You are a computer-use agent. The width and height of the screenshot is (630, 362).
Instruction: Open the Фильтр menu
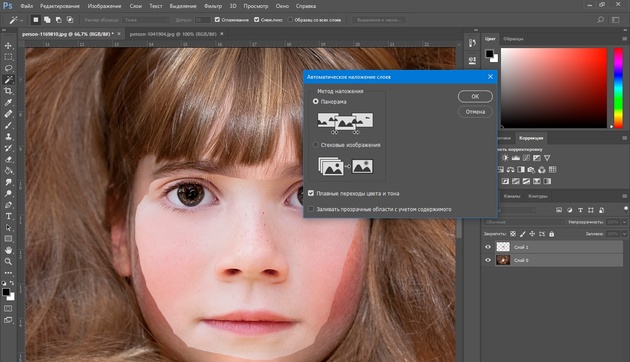(x=213, y=6)
